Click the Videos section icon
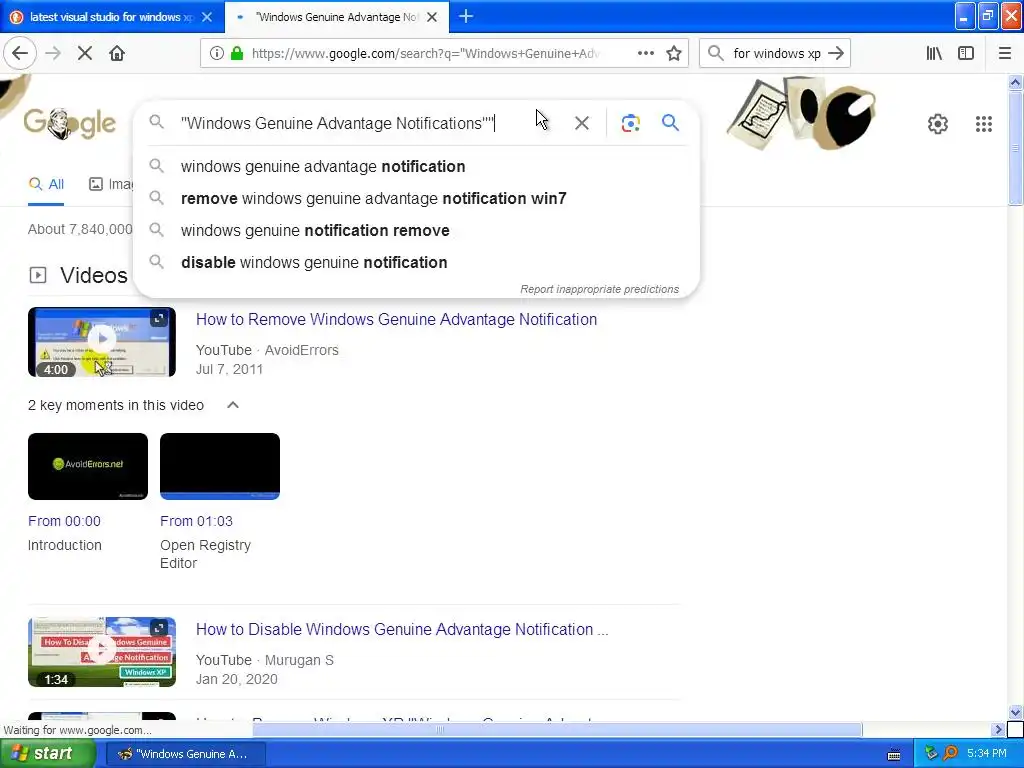The width and height of the screenshot is (1024, 768). (x=38, y=275)
